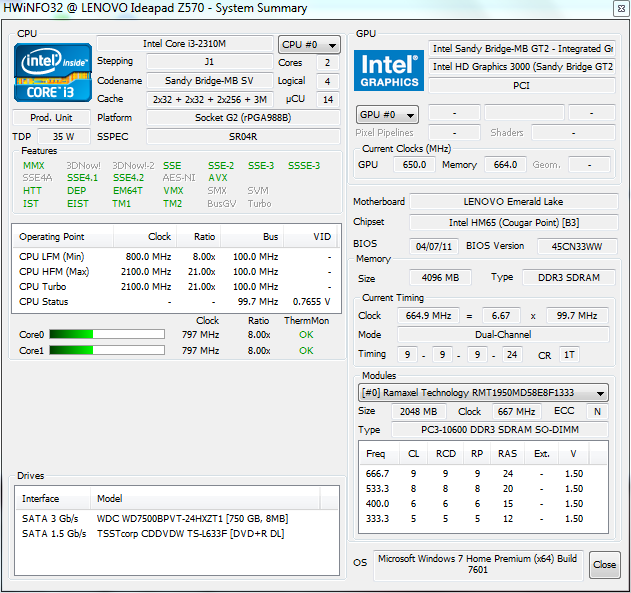Viewport: 631px width, 593px height.
Task: Click the Intel Core i3 inside logo
Action: pos(53,72)
